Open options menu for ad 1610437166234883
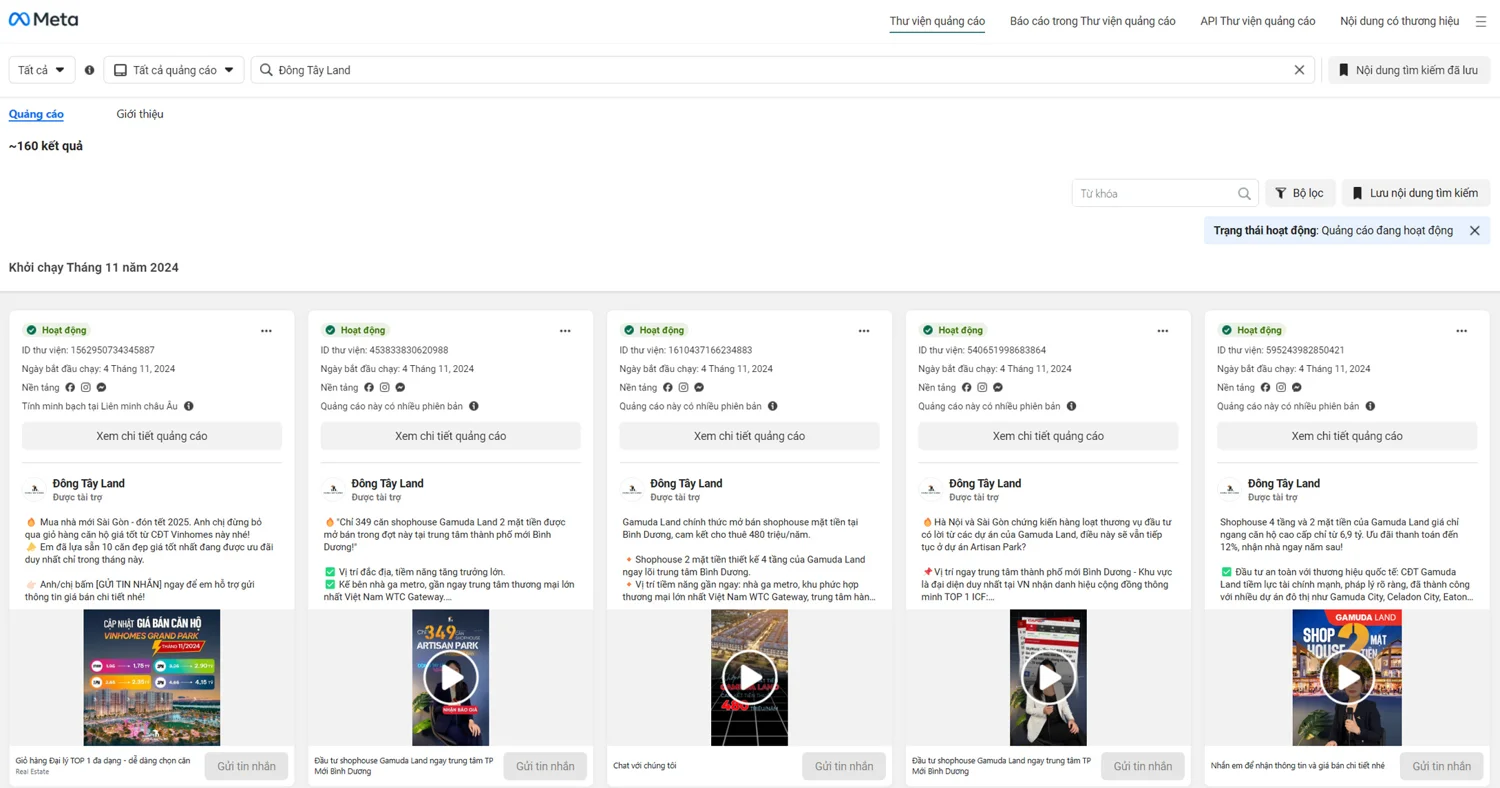The width and height of the screenshot is (1500, 788). (864, 331)
